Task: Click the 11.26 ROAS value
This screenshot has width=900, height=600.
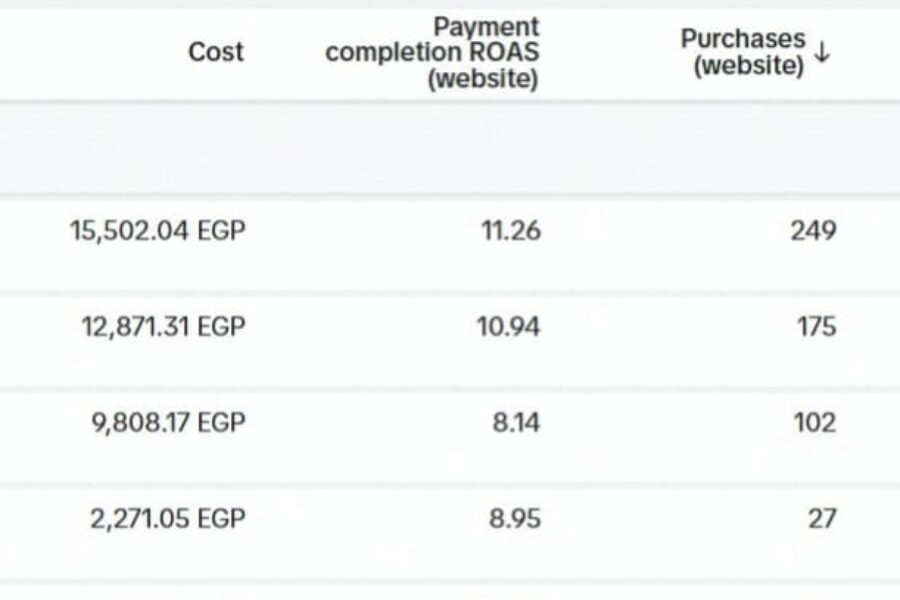Action: pyautogui.click(x=509, y=231)
